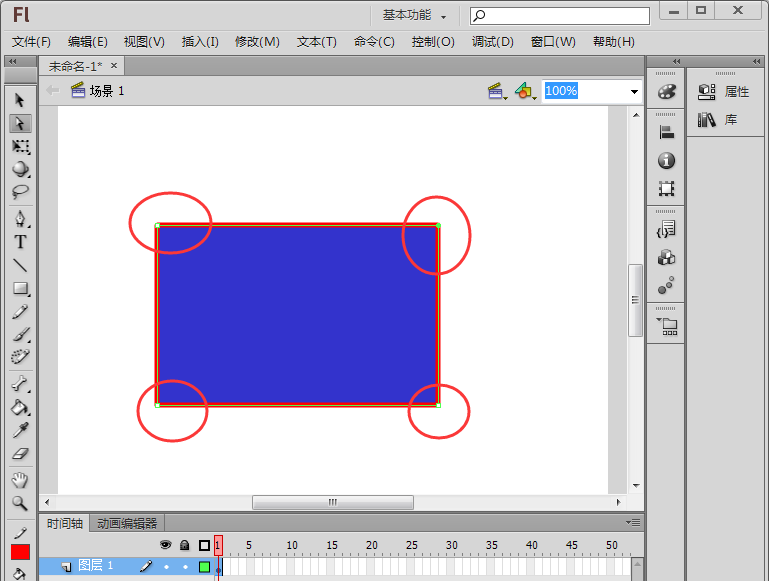The image size is (769, 581).
Task: Select the Free Transform tool
Action: 20,146
